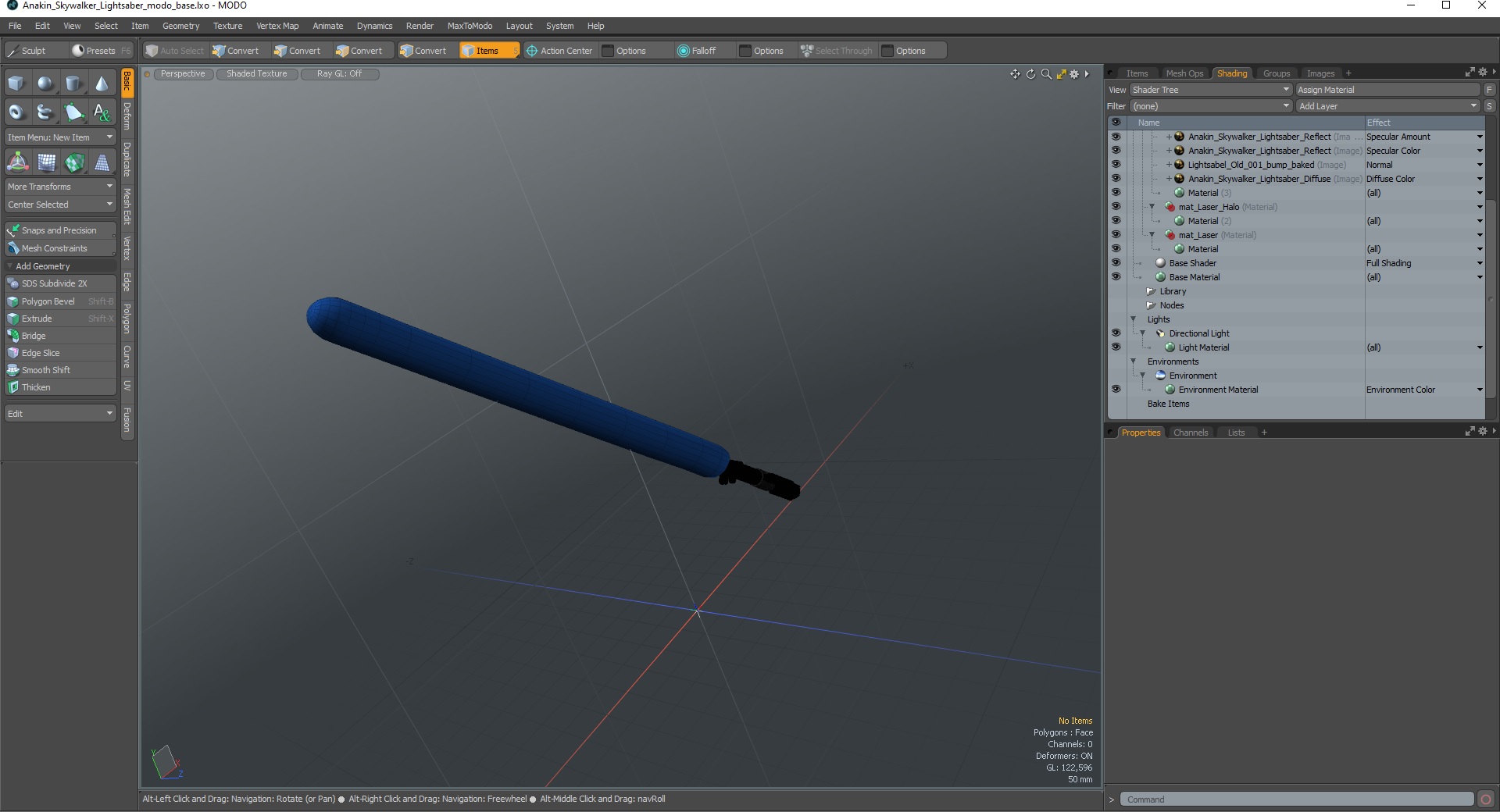Select the Sphere primitive tool

45,84
